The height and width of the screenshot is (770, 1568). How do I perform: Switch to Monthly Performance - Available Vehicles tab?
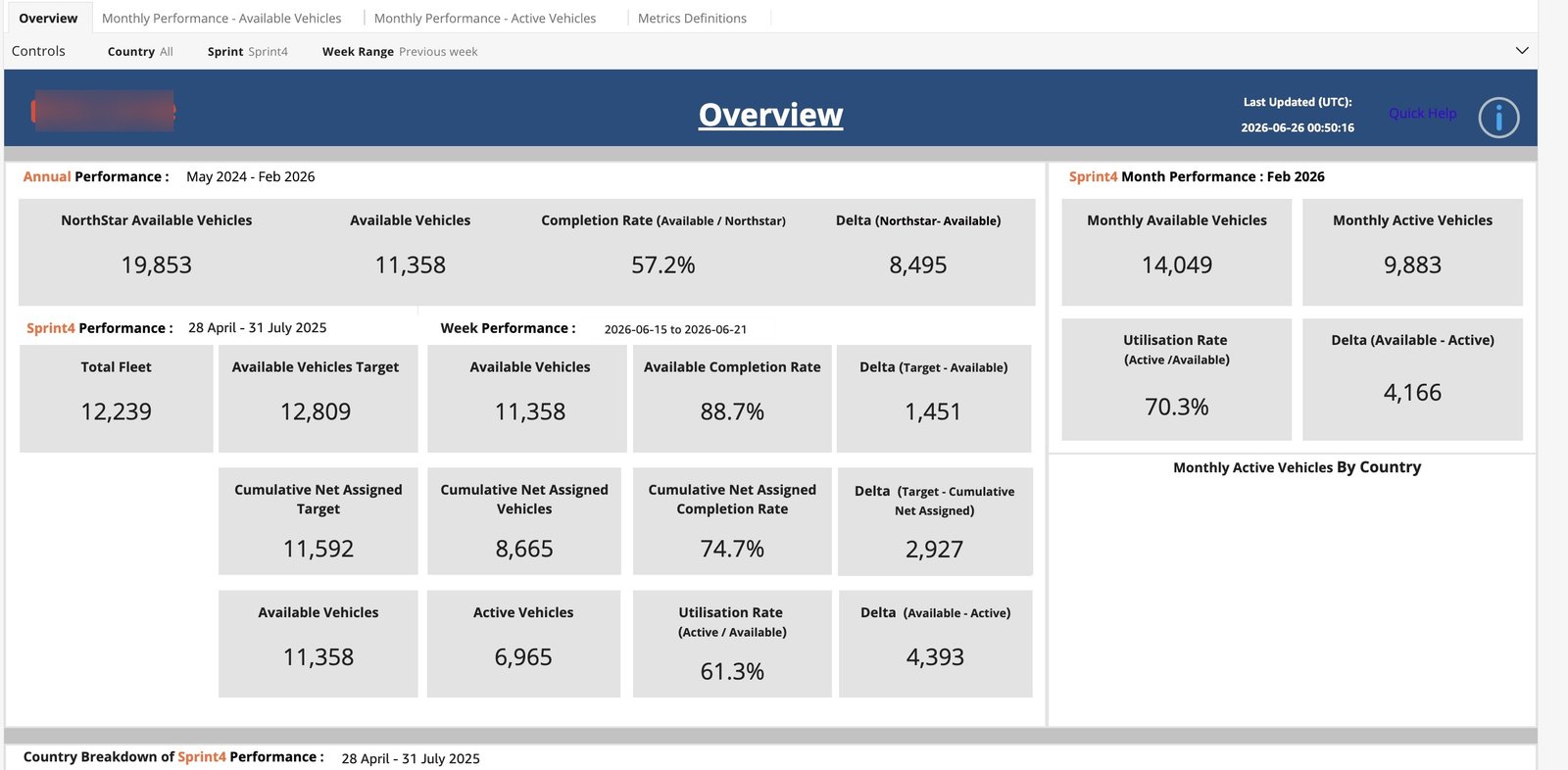[221, 18]
